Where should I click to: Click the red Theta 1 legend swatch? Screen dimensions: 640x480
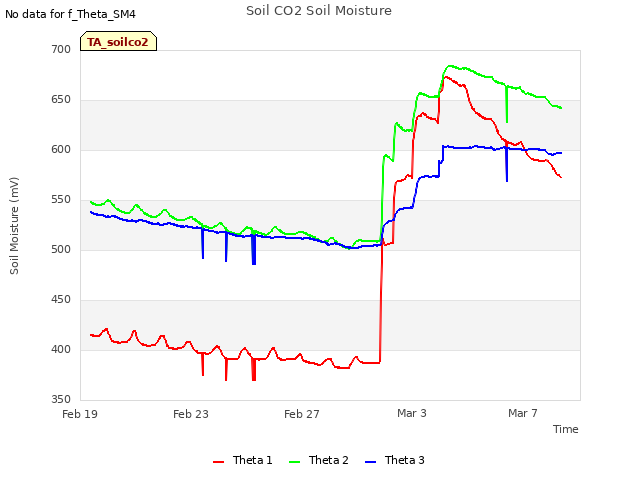(x=219, y=462)
